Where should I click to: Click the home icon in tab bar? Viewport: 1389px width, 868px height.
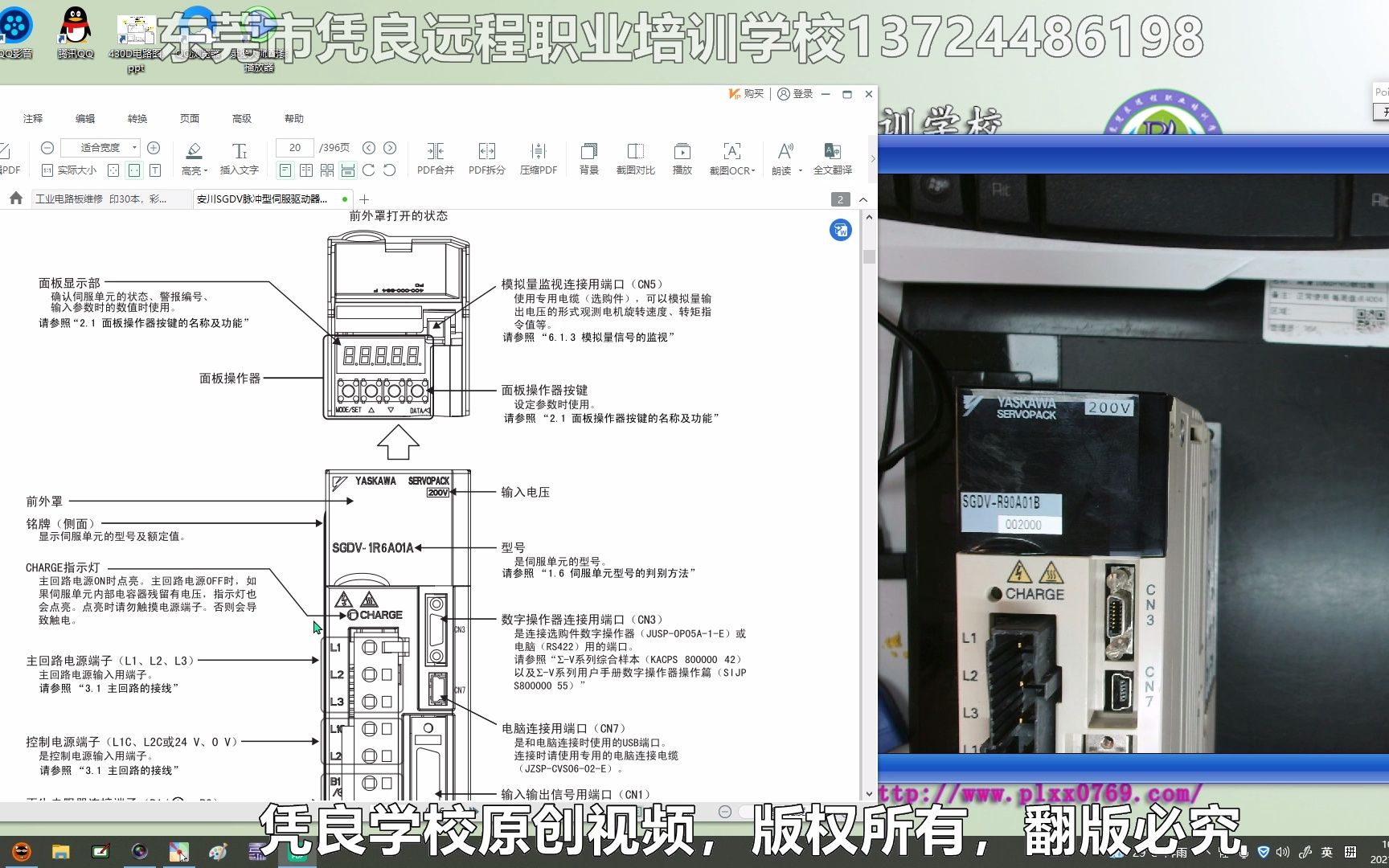tap(16, 199)
